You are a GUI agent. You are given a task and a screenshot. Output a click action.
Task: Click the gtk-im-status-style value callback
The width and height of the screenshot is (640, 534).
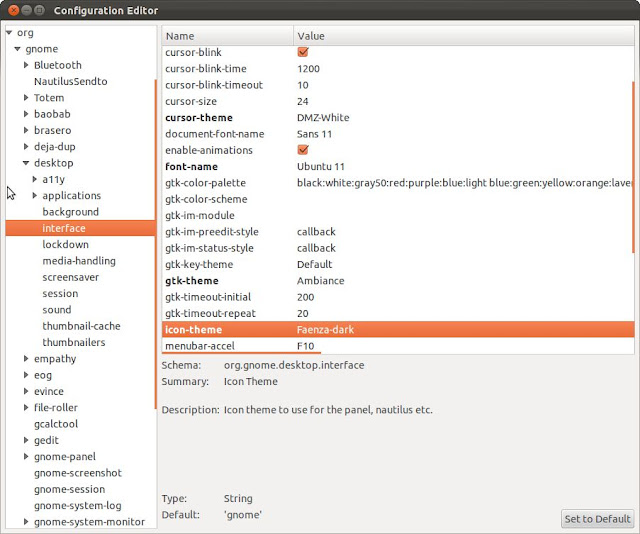click(x=316, y=248)
